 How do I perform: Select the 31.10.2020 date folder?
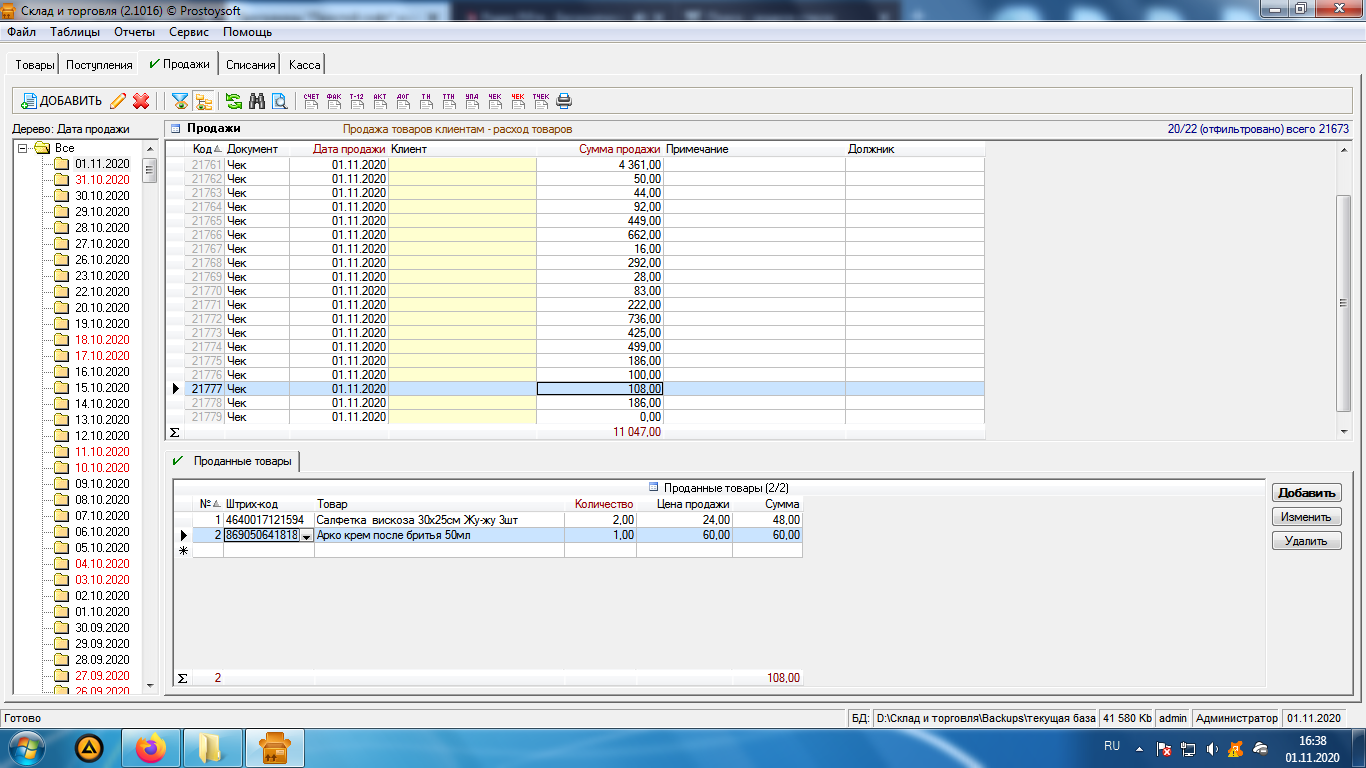click(x=102, y=180)
